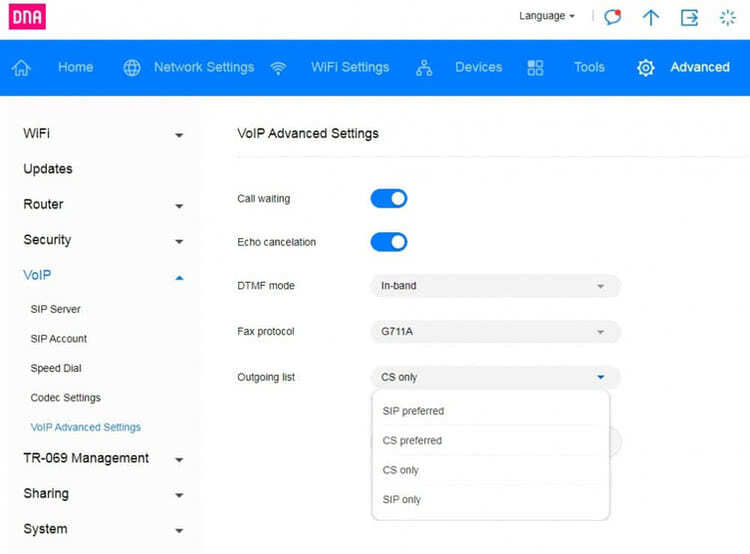Image resolution: width=750 pixels, height=554 pixels.
Task: Click the 'Fax protocol' label
Action: point(265,332)
